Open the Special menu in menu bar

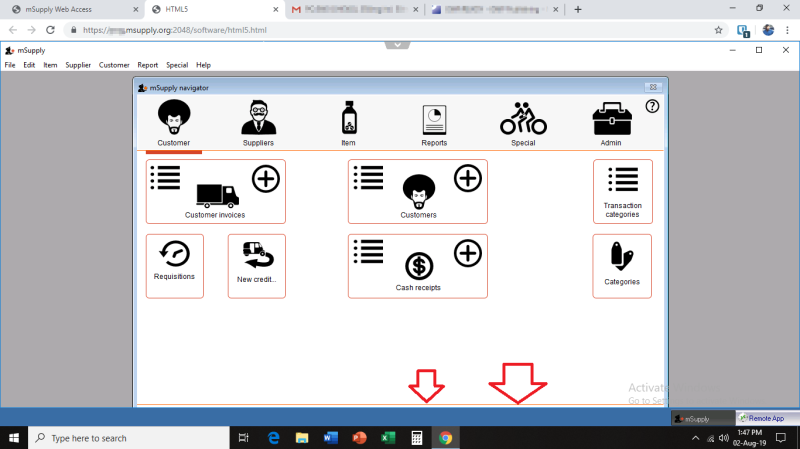pyautogui.click(x=177, y=65)
